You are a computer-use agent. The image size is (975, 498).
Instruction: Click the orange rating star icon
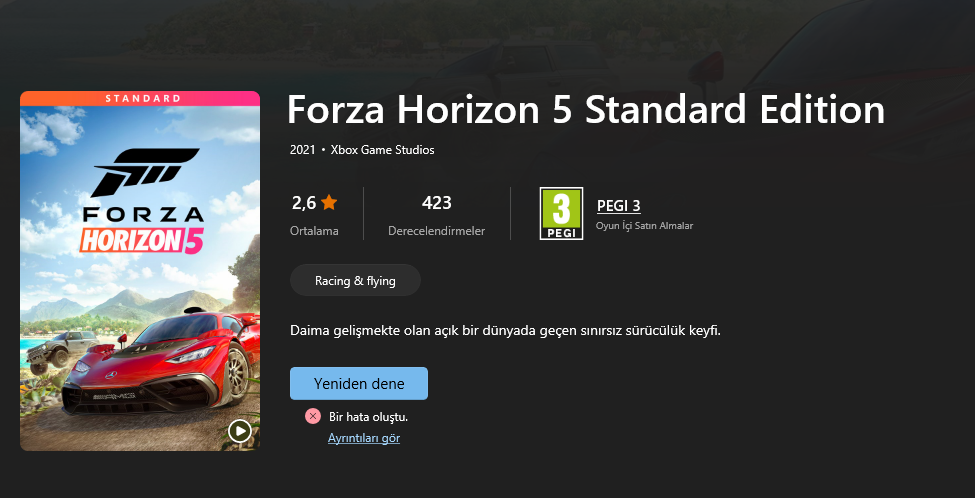[x=330, y=202]
